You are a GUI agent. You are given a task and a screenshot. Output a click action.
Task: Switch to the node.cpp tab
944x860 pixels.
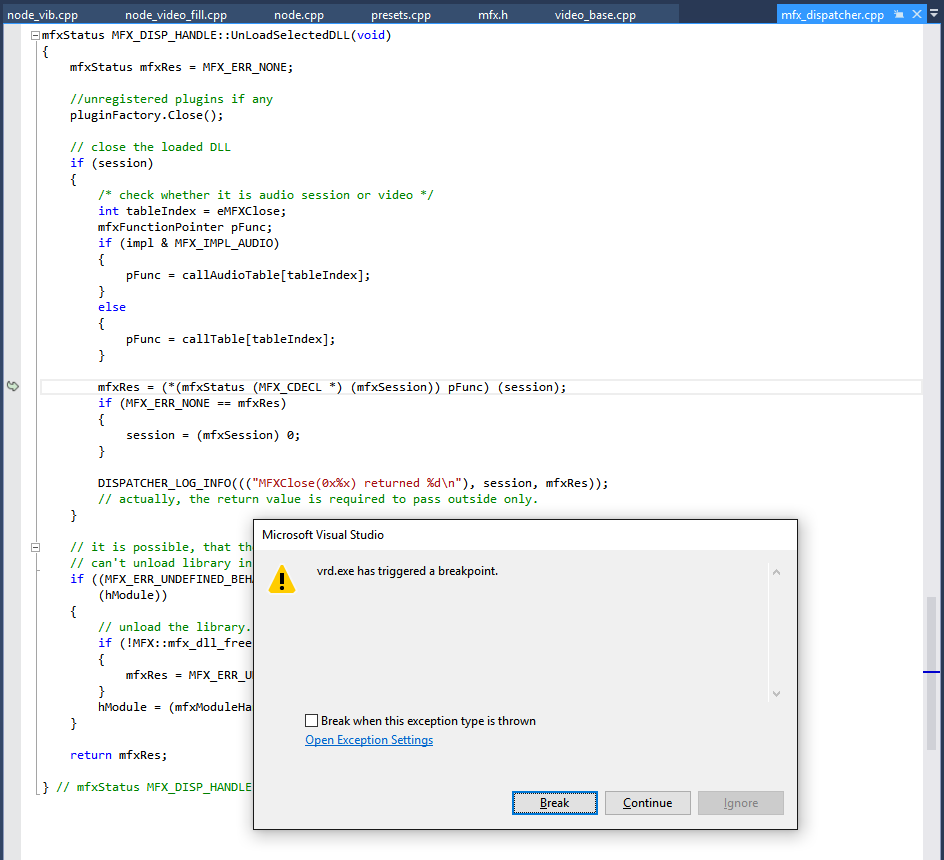pos(299,14)
